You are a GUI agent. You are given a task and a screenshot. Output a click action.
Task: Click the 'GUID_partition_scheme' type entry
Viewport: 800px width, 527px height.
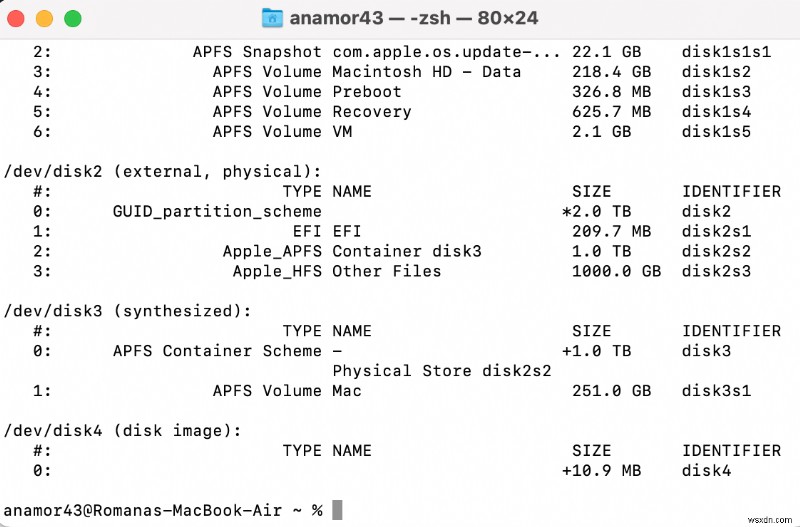point(217,211)
